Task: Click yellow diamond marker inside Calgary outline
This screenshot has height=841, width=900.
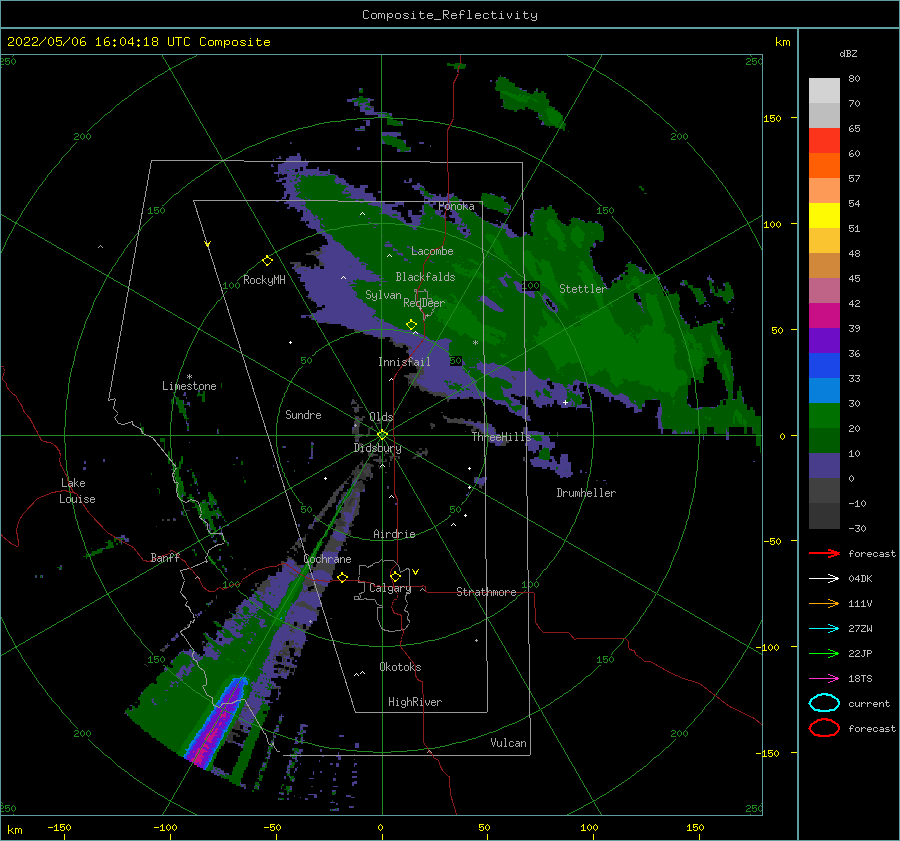Action: tap(395, 576)
